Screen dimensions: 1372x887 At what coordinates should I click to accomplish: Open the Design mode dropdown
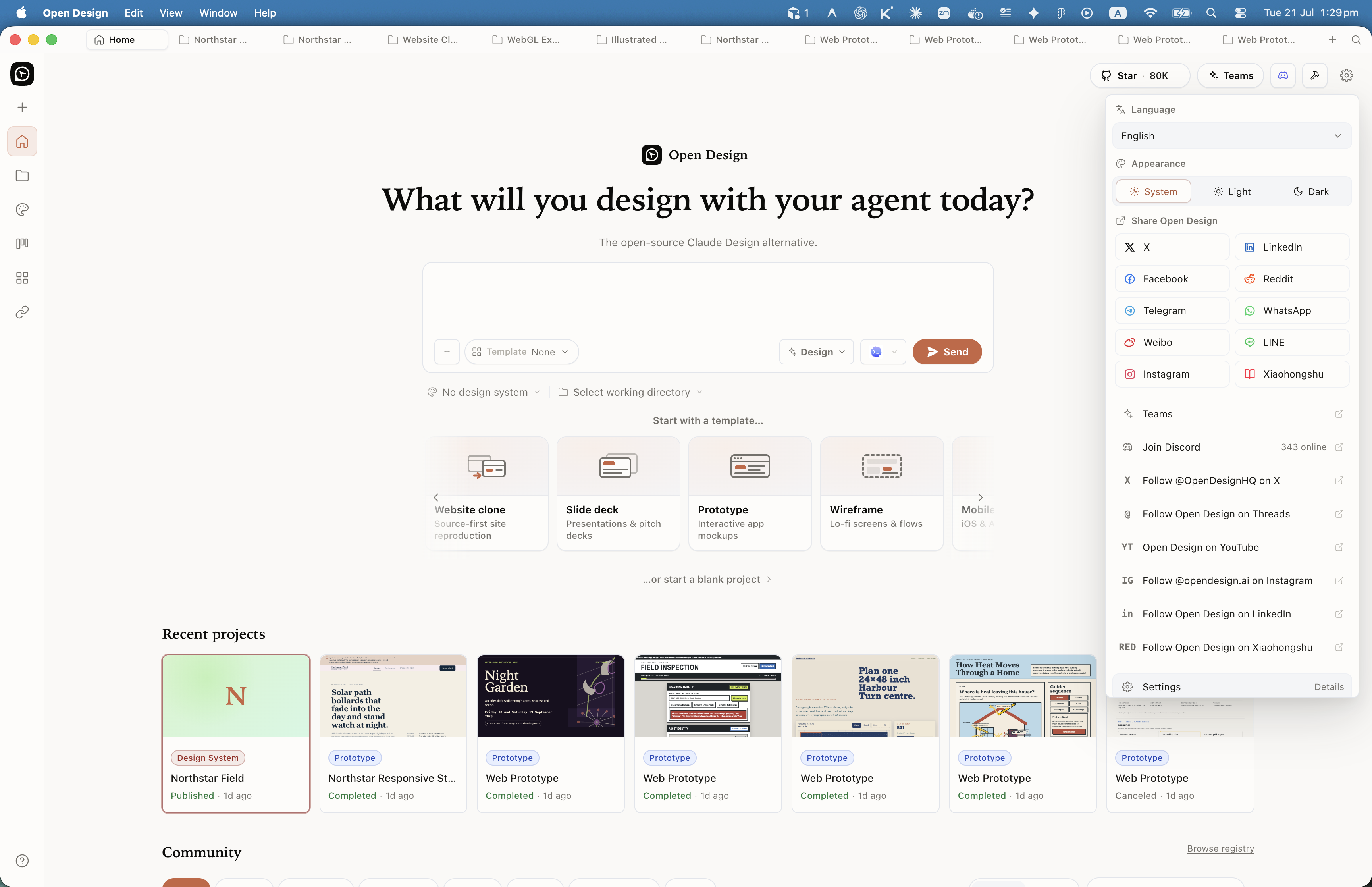[816, 352]
